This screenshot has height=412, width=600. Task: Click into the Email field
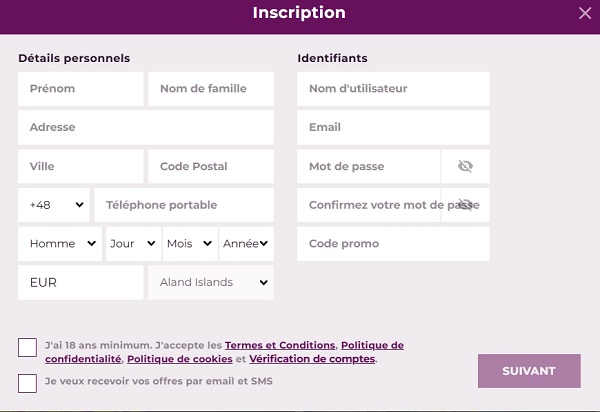tap(393, 128)
